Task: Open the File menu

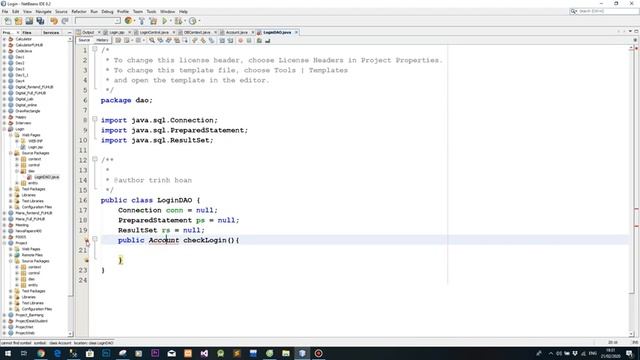Action: (5, 11)
